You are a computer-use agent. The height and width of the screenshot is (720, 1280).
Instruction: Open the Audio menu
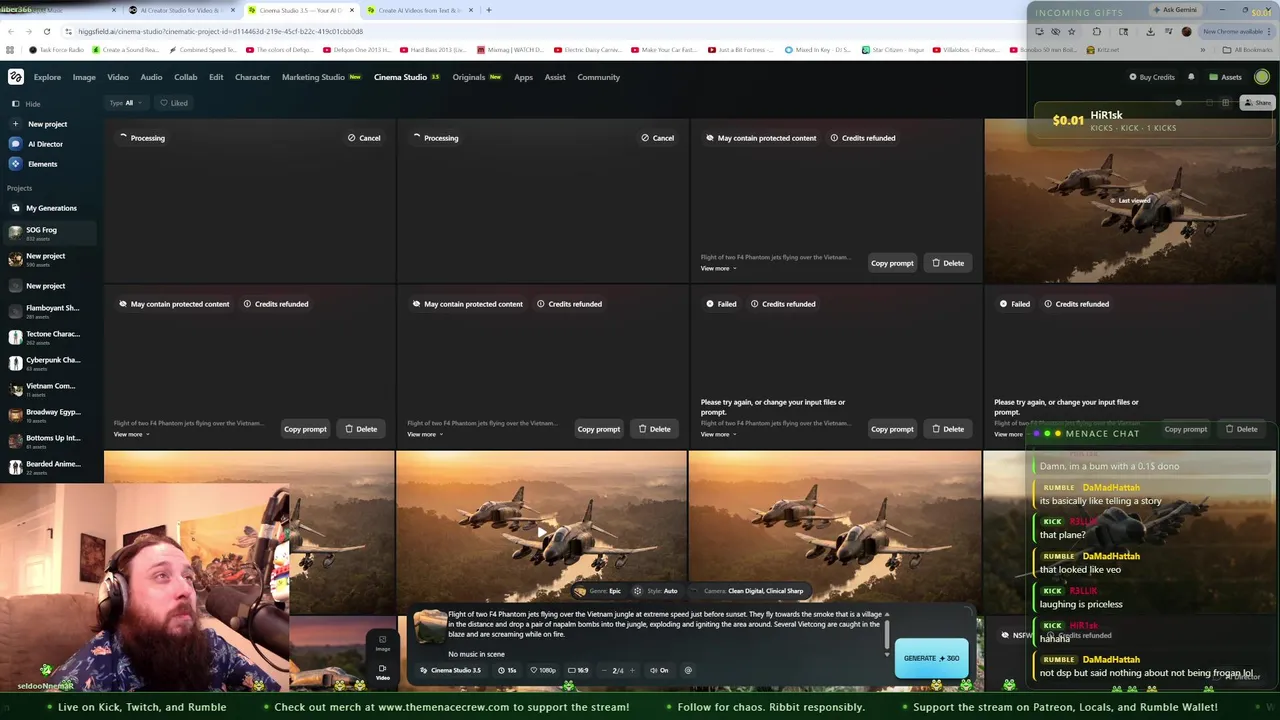(151, 77)
